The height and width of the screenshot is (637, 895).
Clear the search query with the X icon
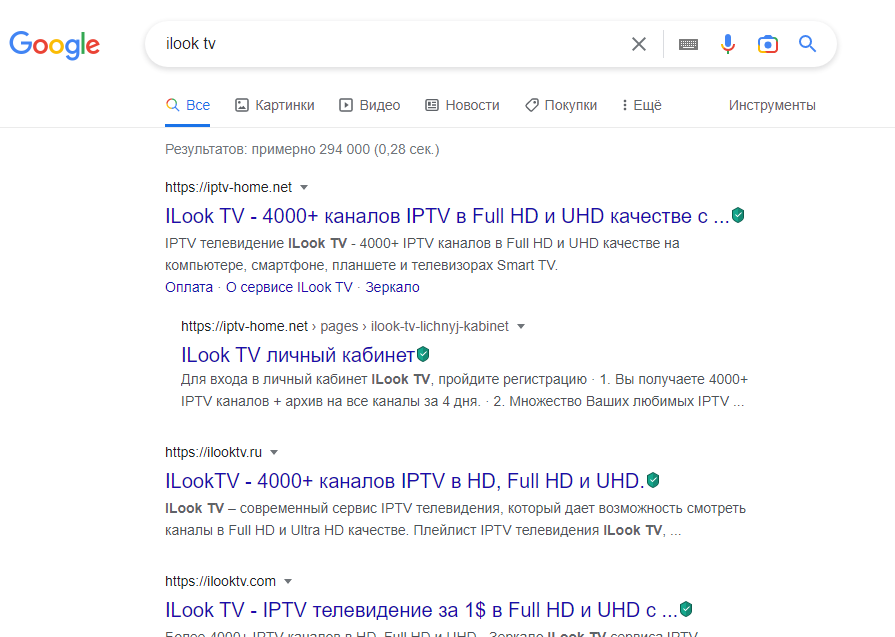(638, 43)
